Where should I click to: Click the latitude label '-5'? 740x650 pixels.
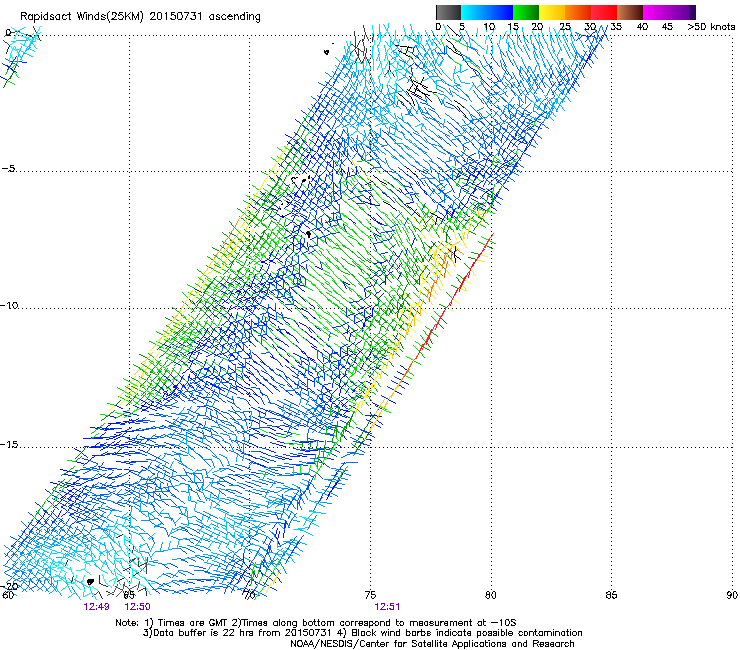pyautogui.click(x=8, y=169)
